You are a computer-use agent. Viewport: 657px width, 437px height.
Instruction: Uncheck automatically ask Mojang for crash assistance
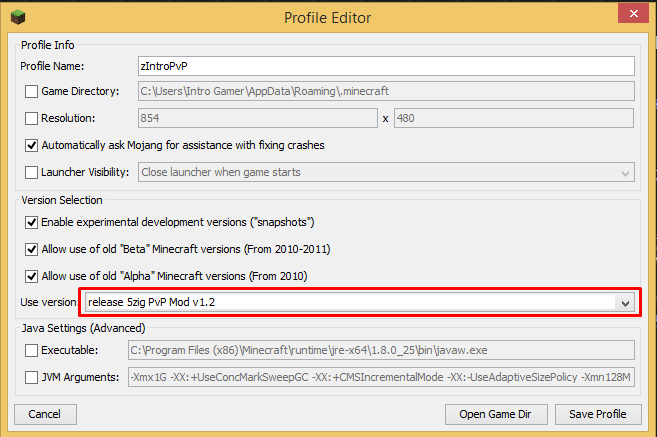tap(31, 145)
